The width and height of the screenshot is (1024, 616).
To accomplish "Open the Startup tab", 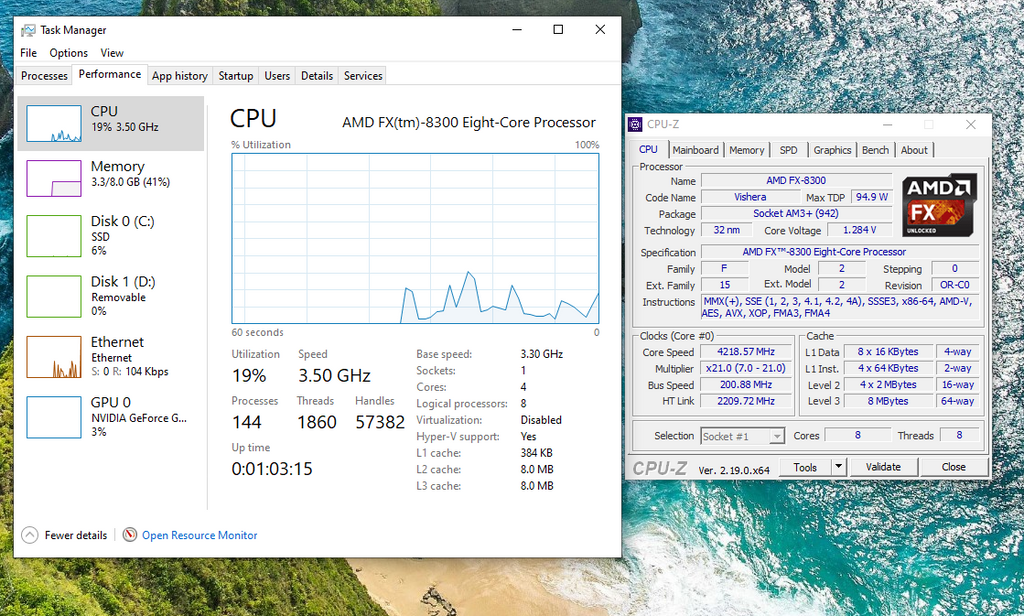I will pyautogui.click(x=236, y=76).
